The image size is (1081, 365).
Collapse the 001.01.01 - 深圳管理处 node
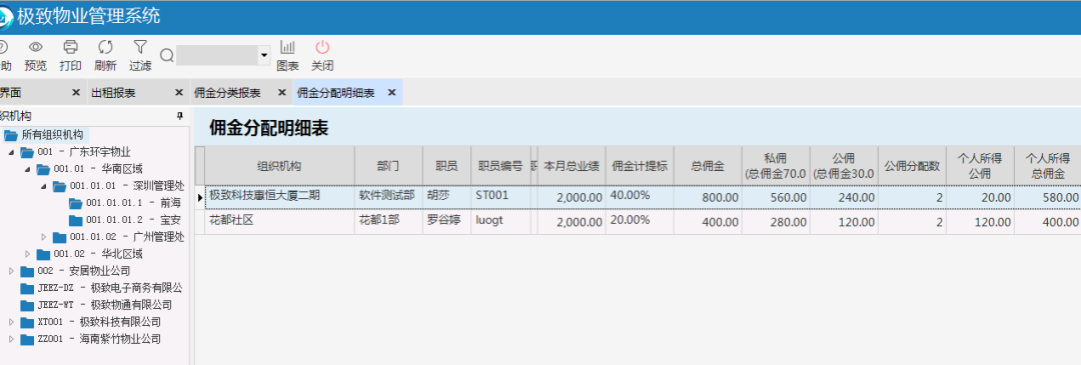coord(44,186)
